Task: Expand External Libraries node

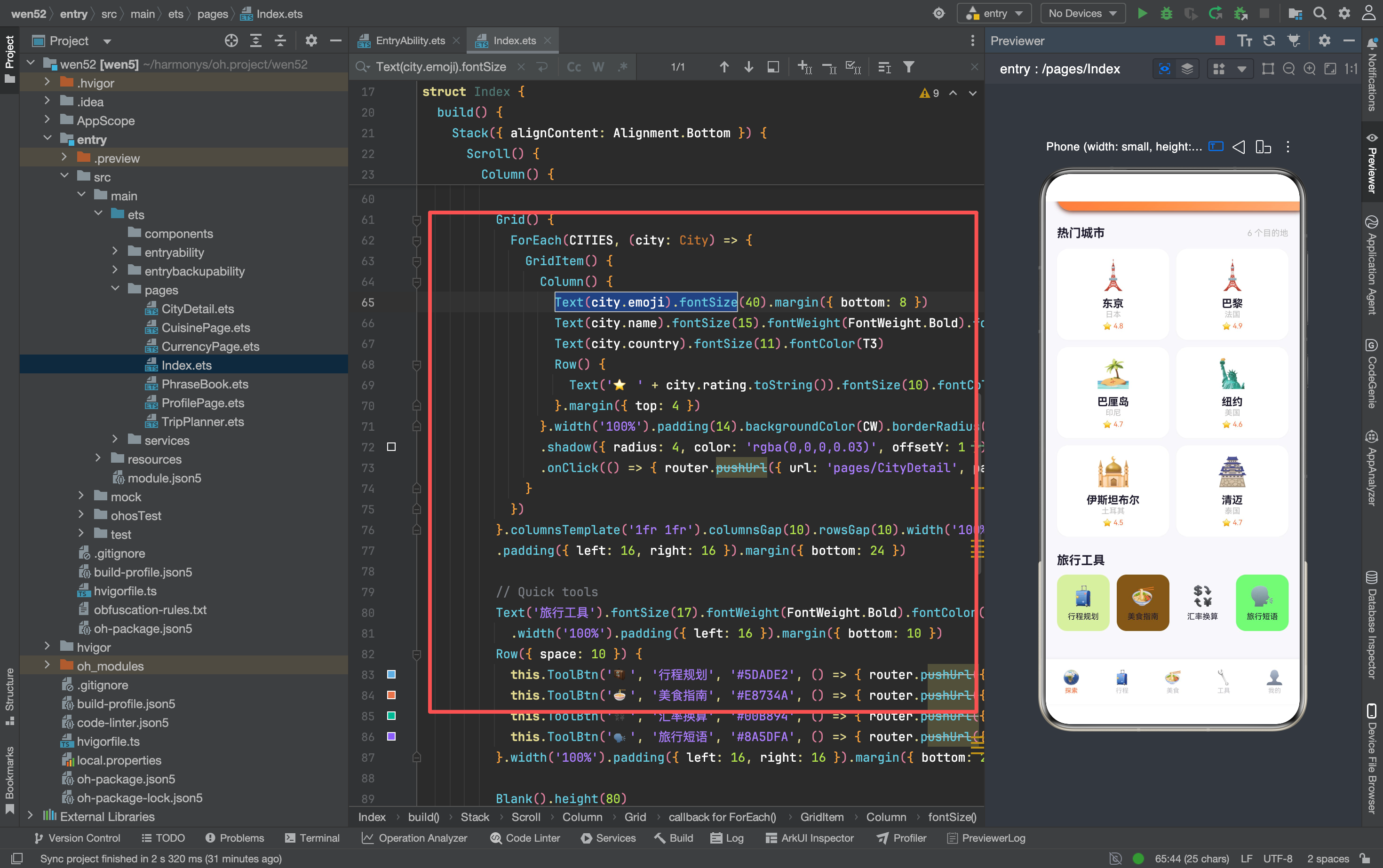Action: tap(31, 815)
